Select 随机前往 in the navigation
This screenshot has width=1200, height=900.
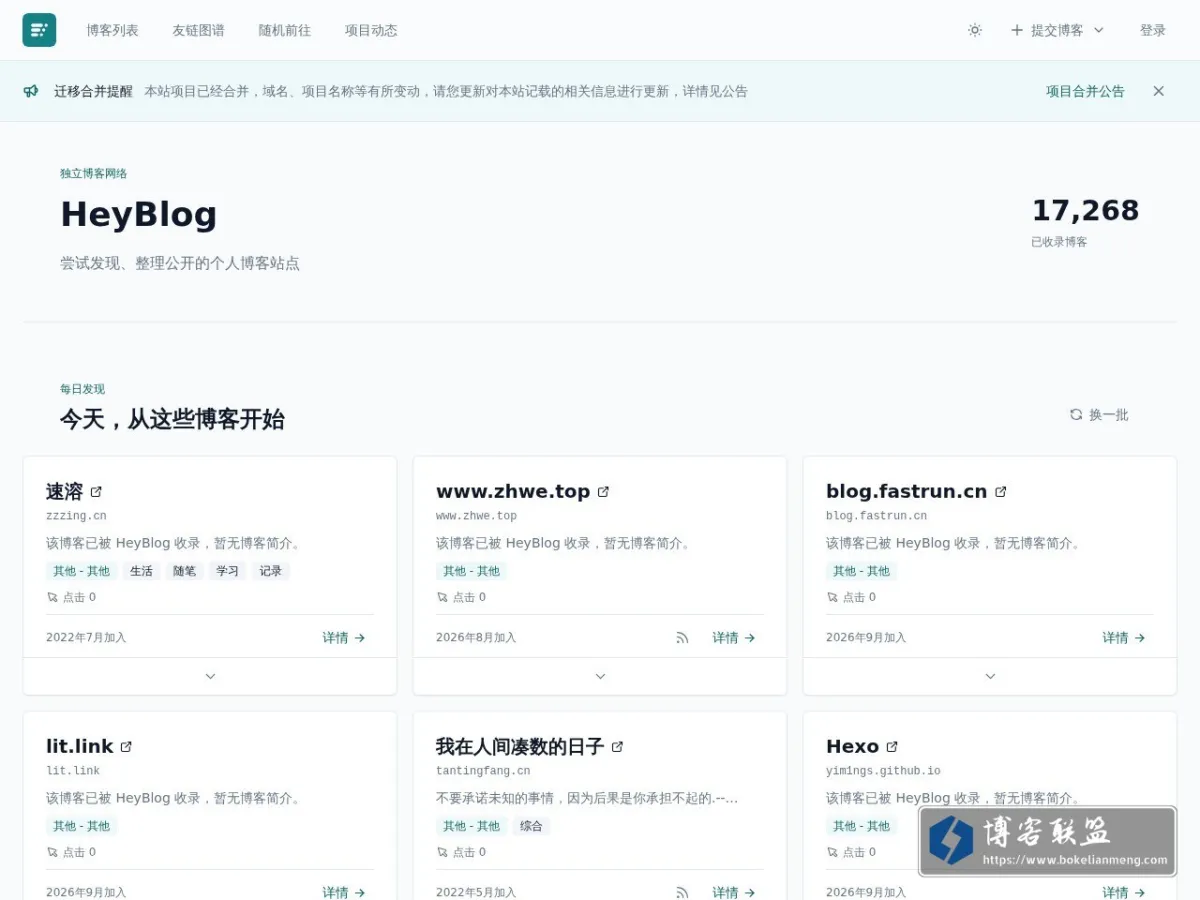click(285, 30)
